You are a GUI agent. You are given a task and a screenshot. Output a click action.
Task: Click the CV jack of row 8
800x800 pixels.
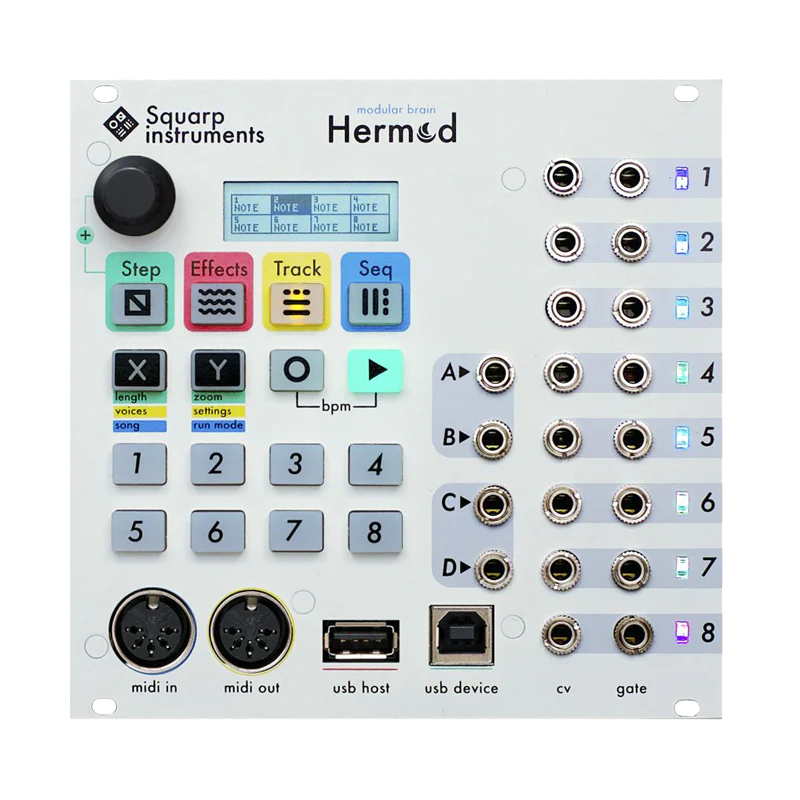pos(561,634)
